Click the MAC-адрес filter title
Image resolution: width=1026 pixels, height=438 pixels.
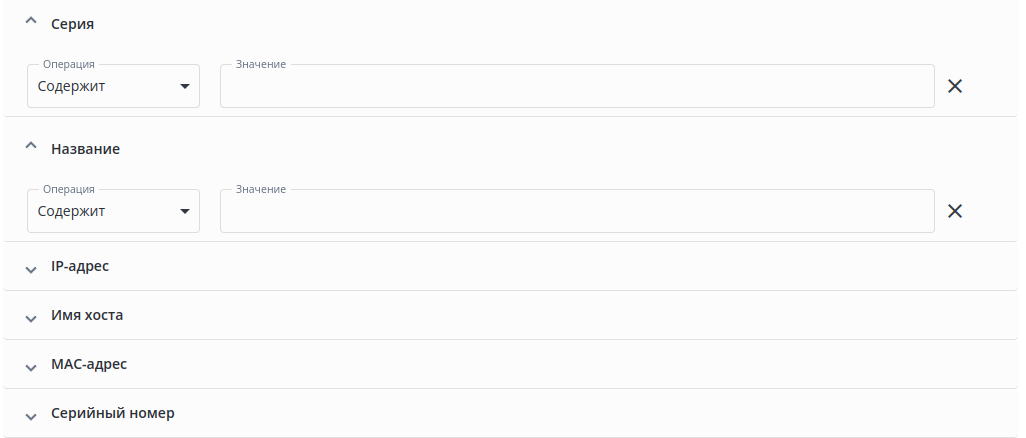(x=89, y=364)
